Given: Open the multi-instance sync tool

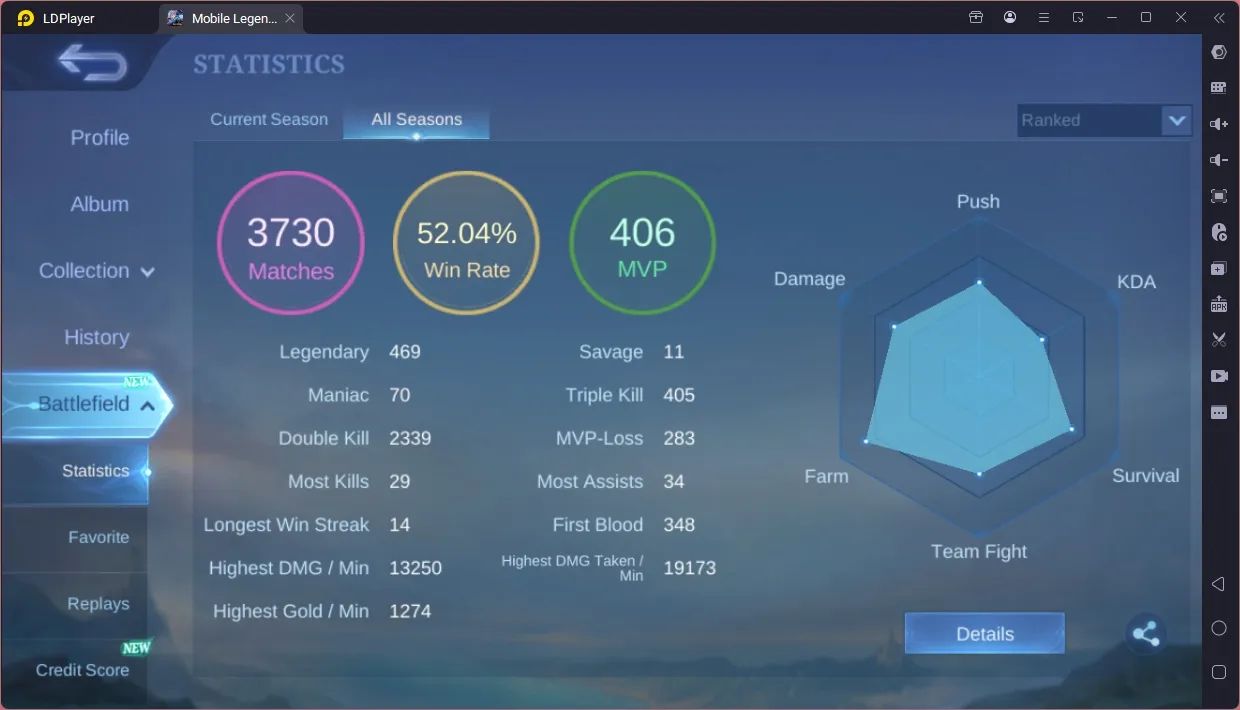Looking at the screenshot, I should point(1218,268).
